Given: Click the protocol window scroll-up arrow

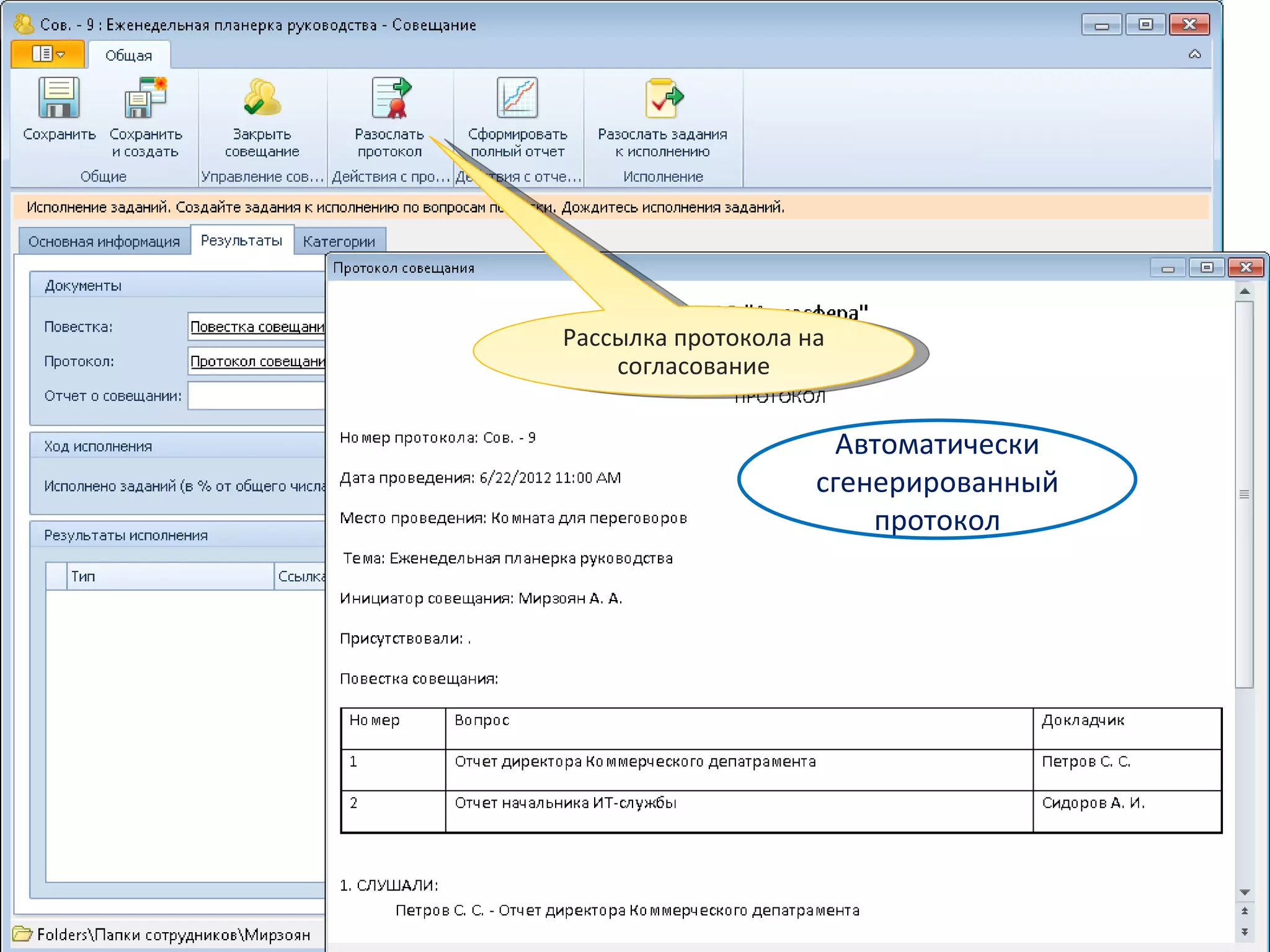Looking at the screenshot, I should (1244, 291).
